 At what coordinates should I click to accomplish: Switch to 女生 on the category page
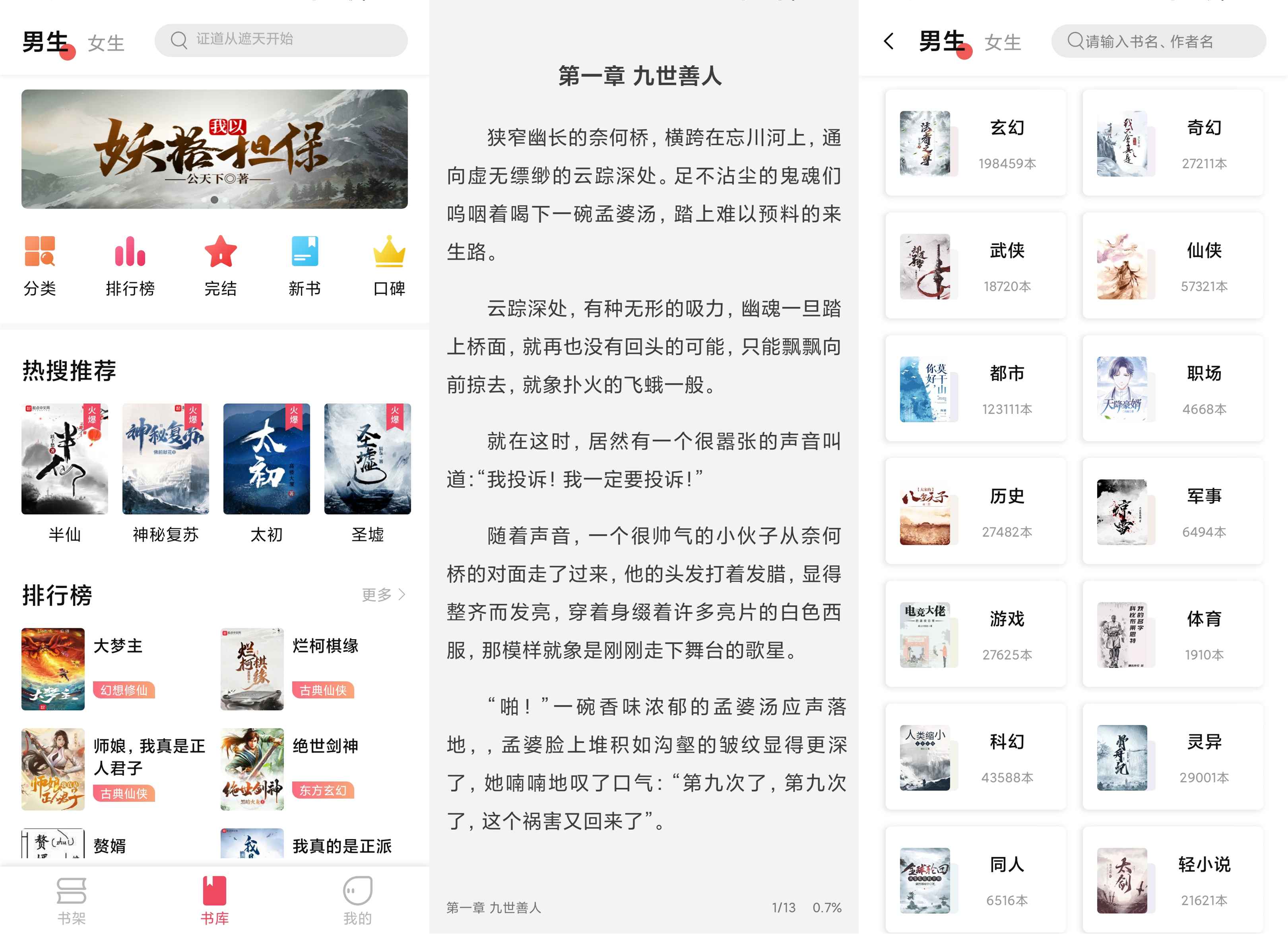coord(1002,43)
